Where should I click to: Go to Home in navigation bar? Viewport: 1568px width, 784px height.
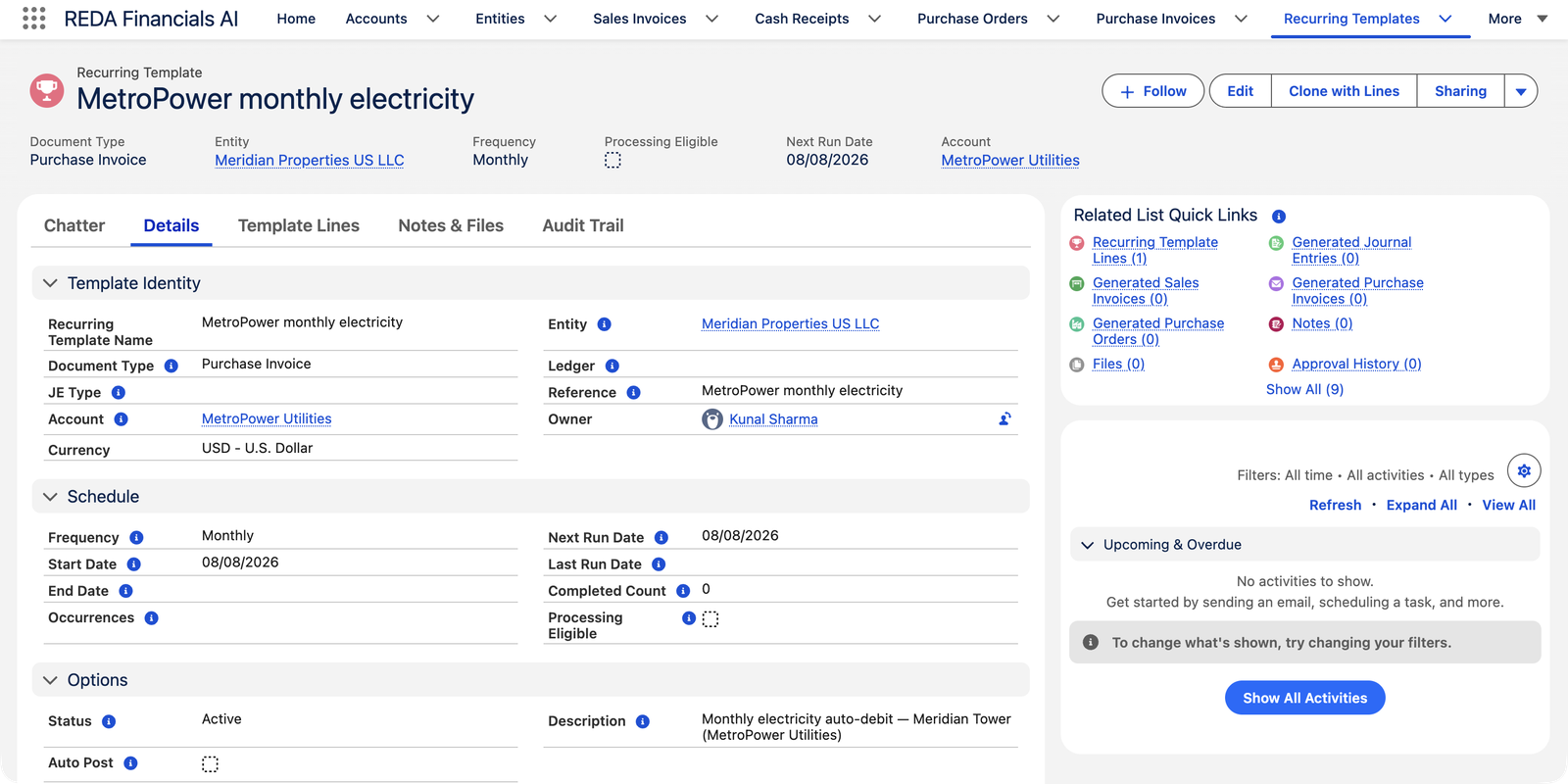click(x=296, y=19)
